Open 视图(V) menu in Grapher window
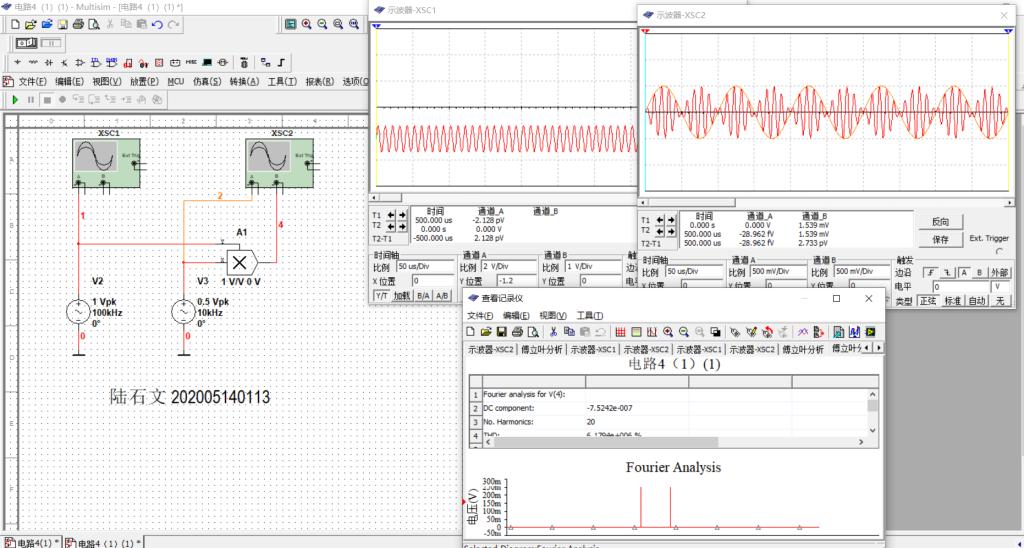Screen dimensions: 1024x548 point(553,315)
